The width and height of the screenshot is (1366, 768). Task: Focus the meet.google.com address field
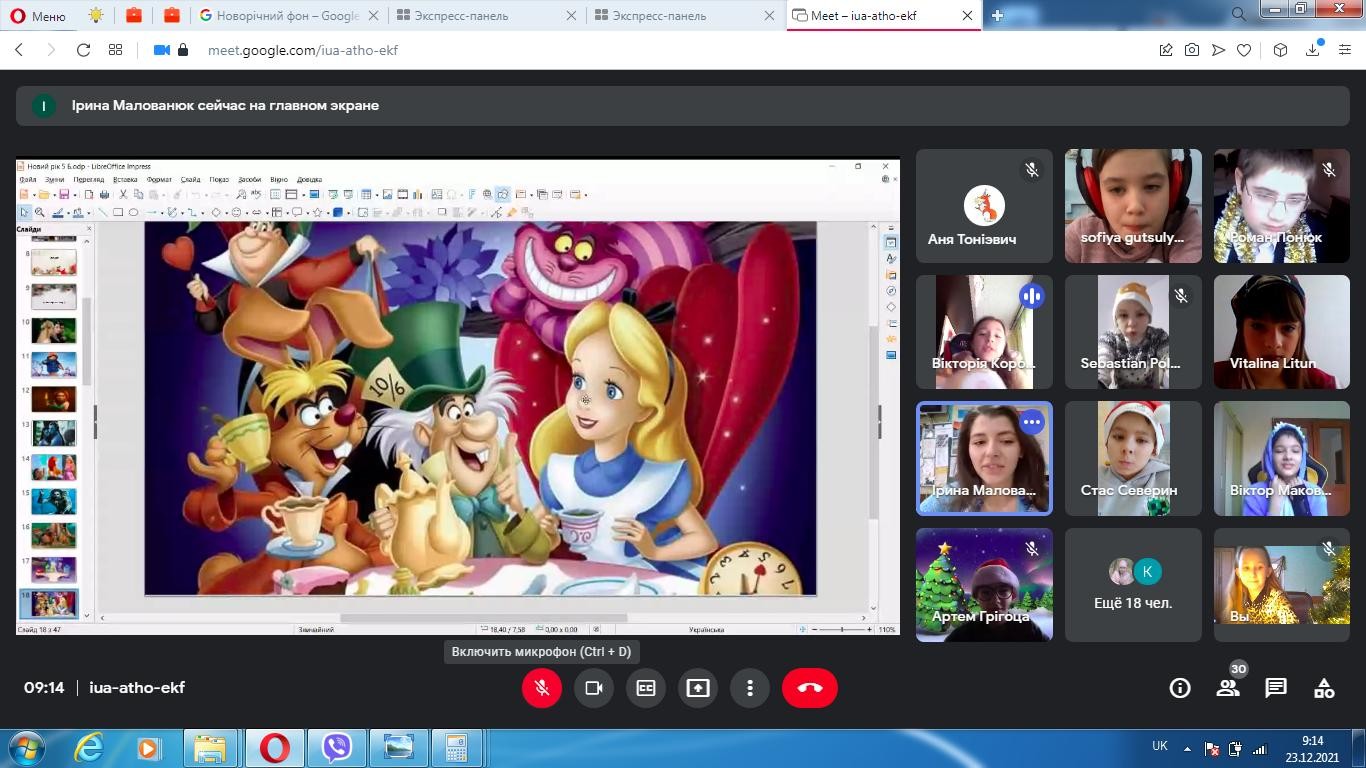303,50
